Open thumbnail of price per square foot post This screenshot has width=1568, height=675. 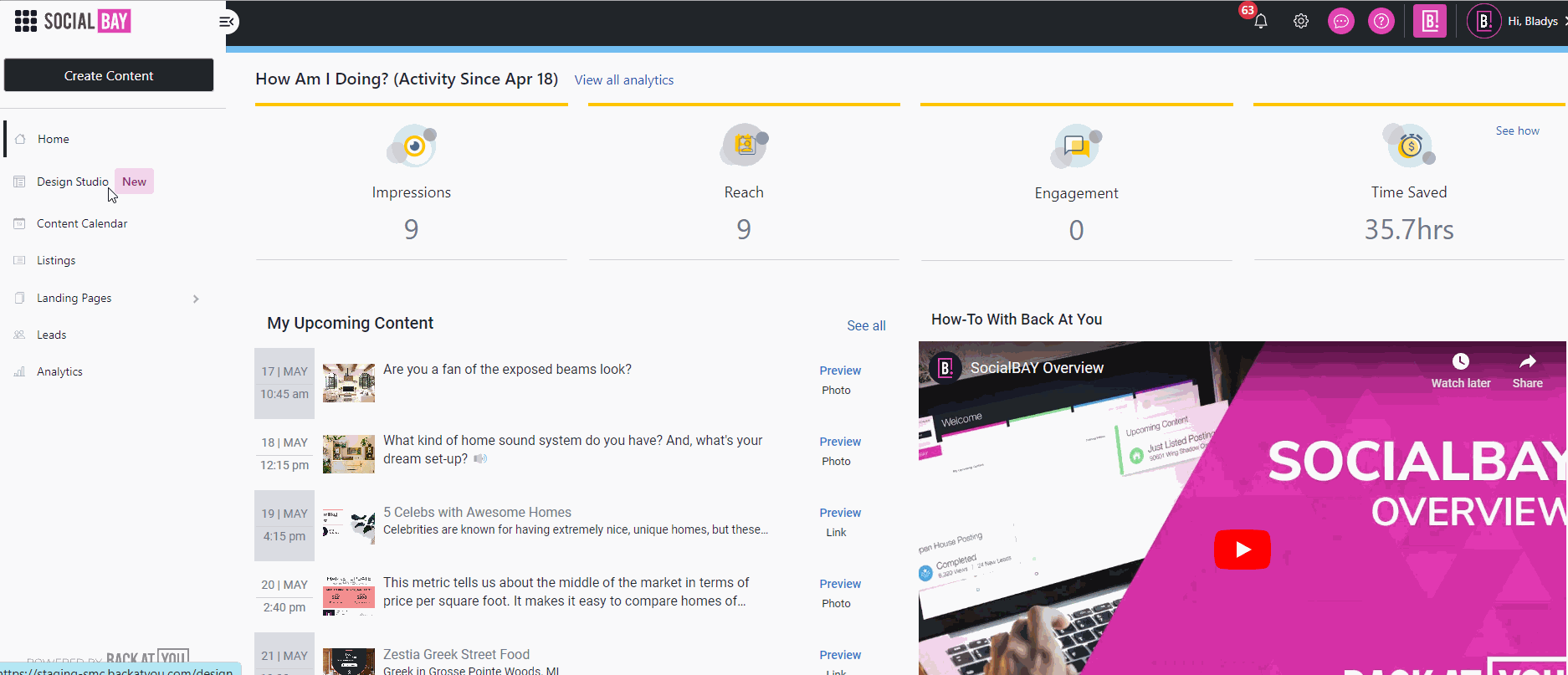tap(349, 596)
